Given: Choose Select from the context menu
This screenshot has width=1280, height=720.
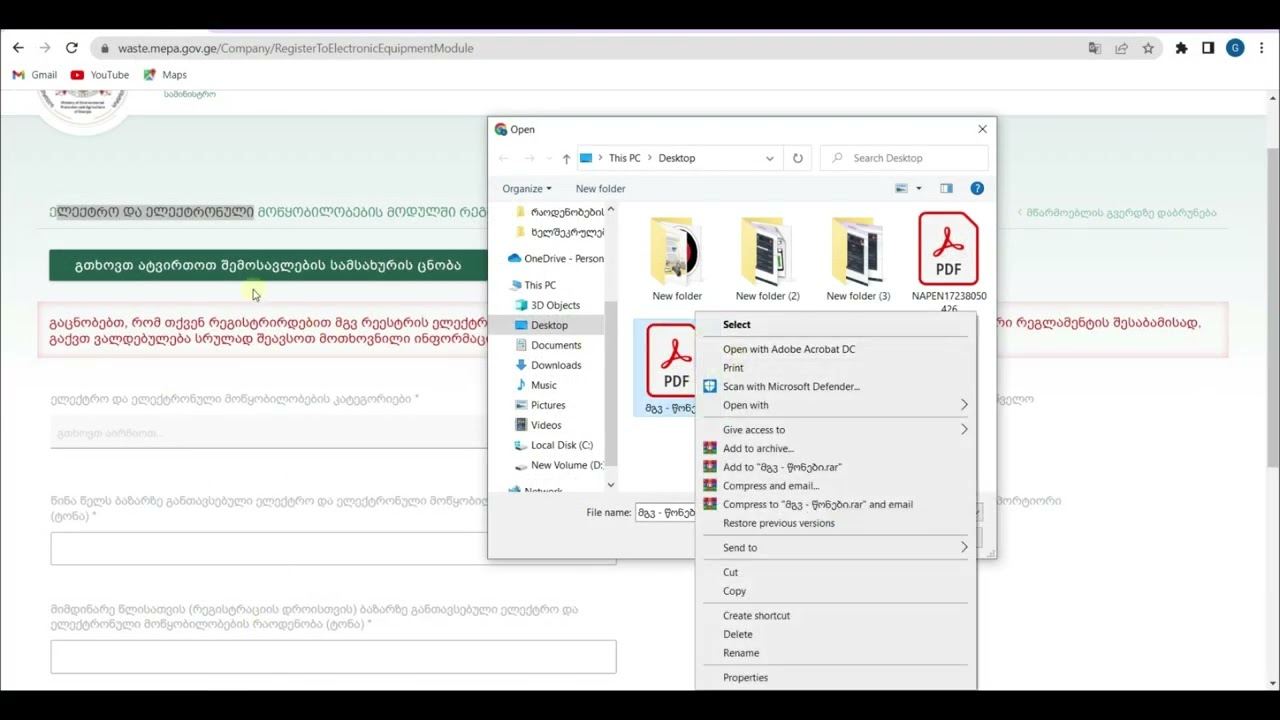Looking at the screenshot, I should (x=736, y=325).
